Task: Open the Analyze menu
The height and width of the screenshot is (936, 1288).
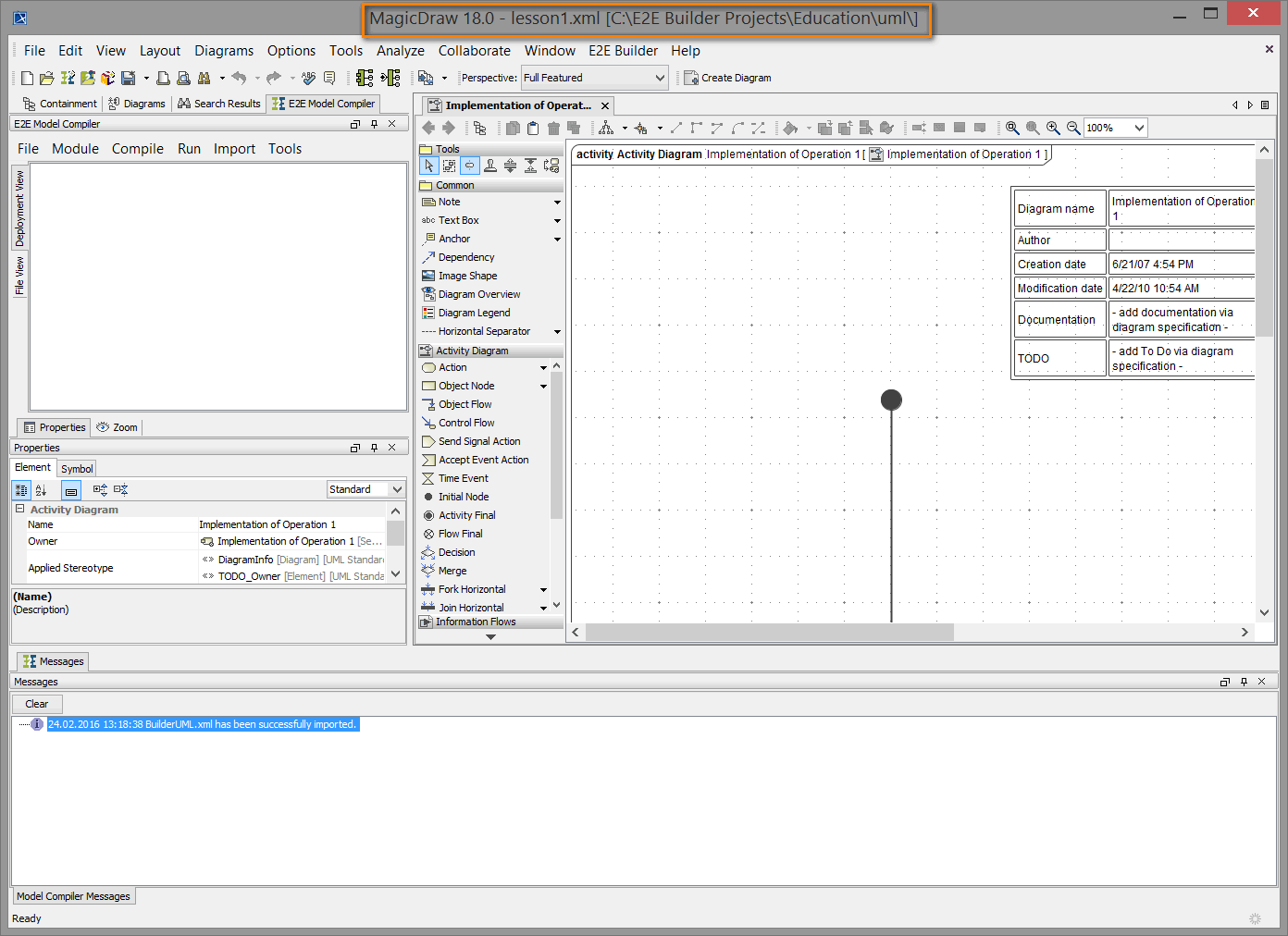Action: point(400,51)
